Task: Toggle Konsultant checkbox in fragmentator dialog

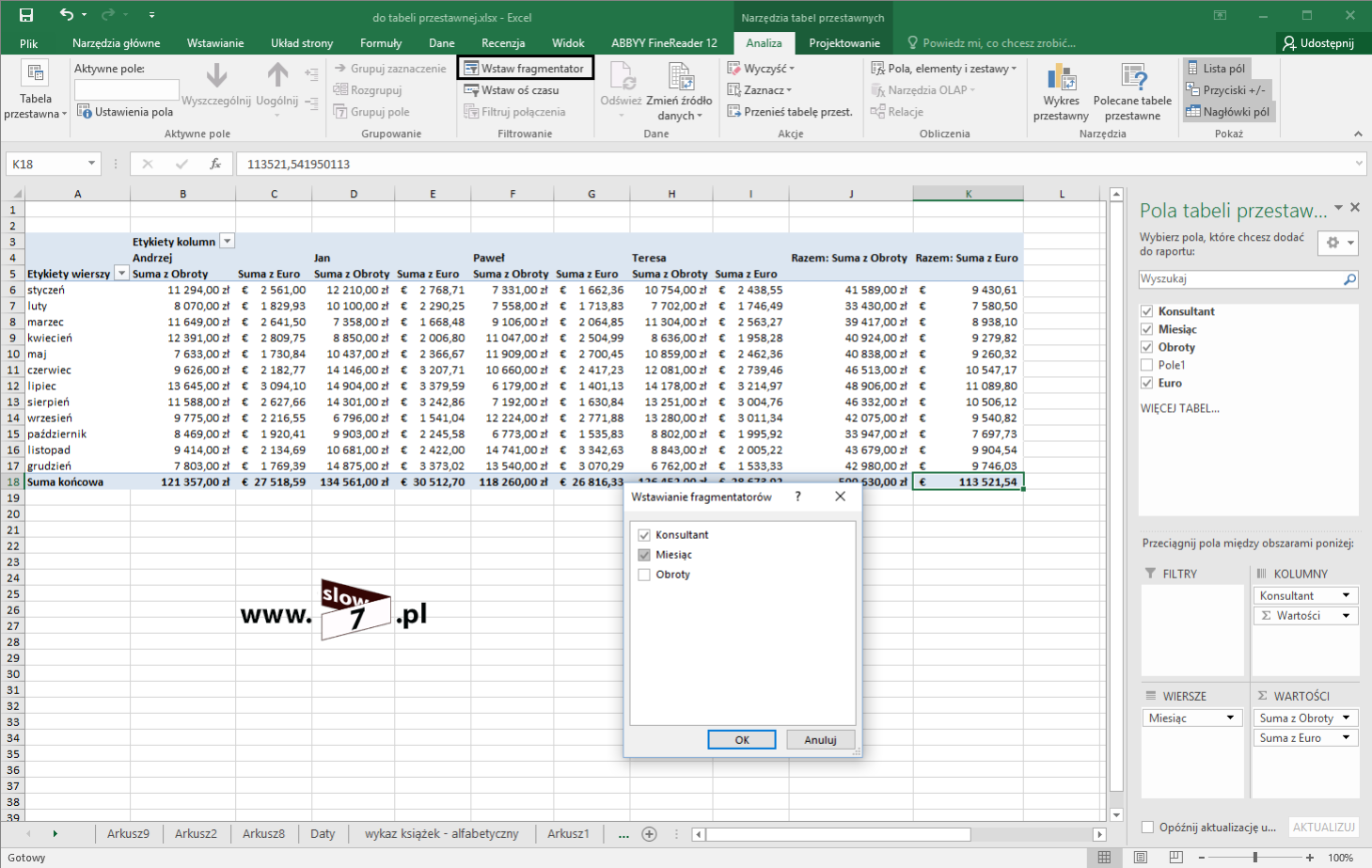Action: coord(644,535)
